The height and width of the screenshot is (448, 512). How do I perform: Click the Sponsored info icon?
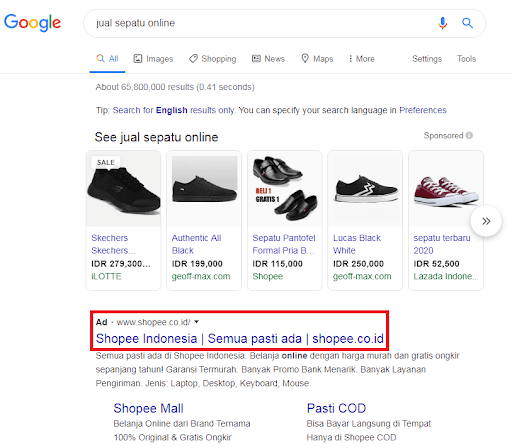click(469, 135)
